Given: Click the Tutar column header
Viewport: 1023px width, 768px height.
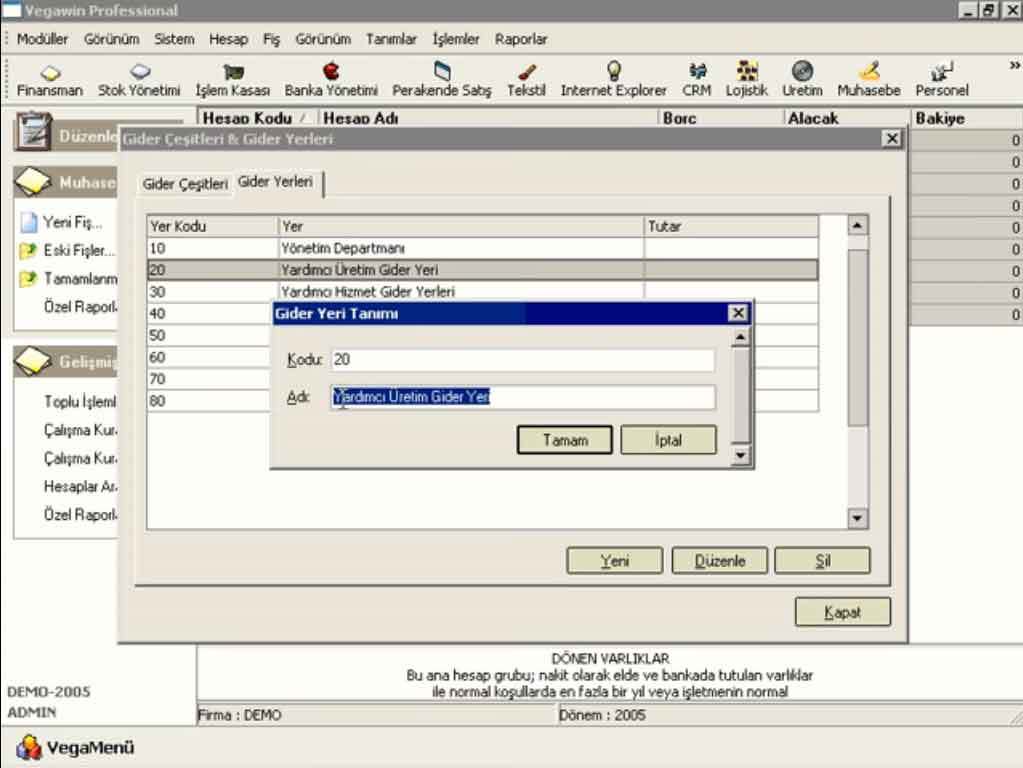Looking at the screenshot, I should pyautogui.click(x=731, y=226).
